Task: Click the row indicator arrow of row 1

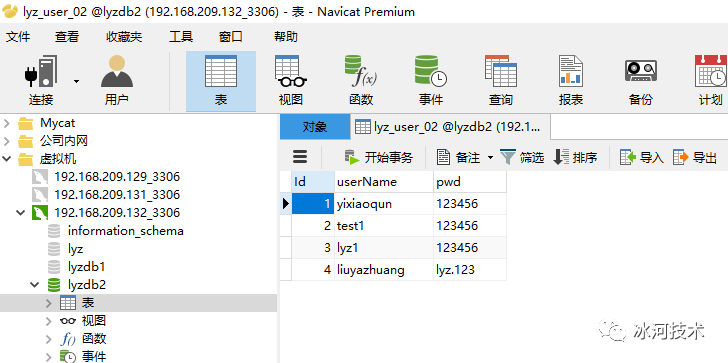Action: click(x=286, y=204)
